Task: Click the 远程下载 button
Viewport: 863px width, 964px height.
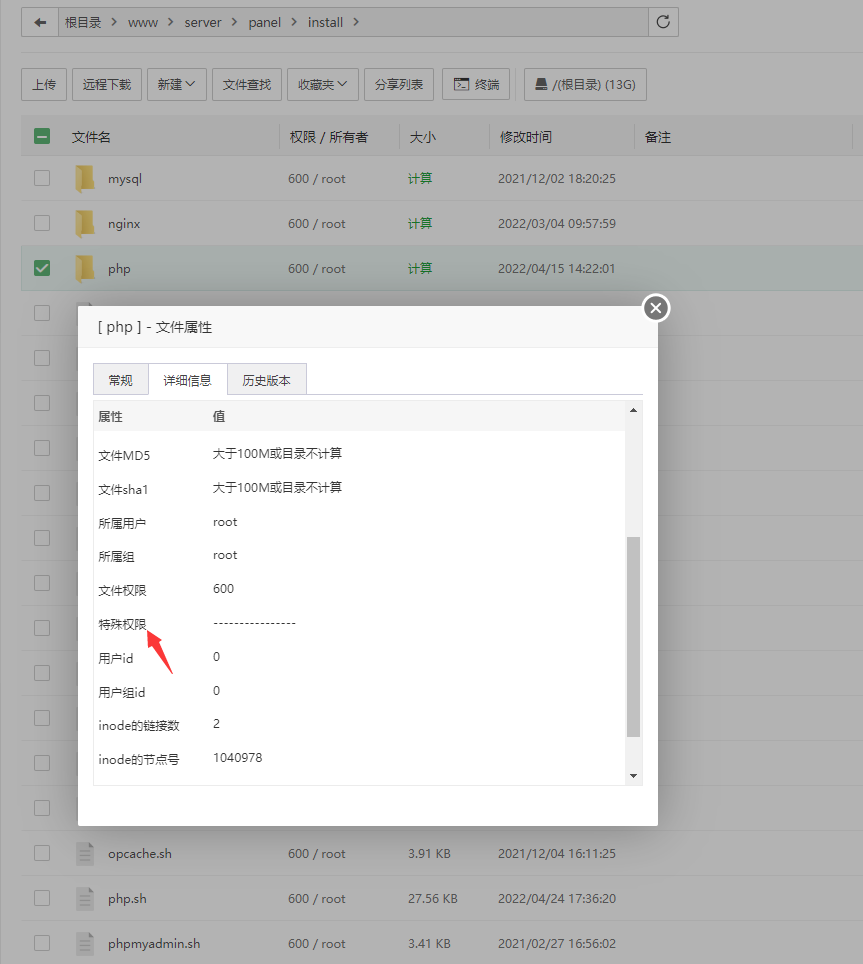Action: 107,84
